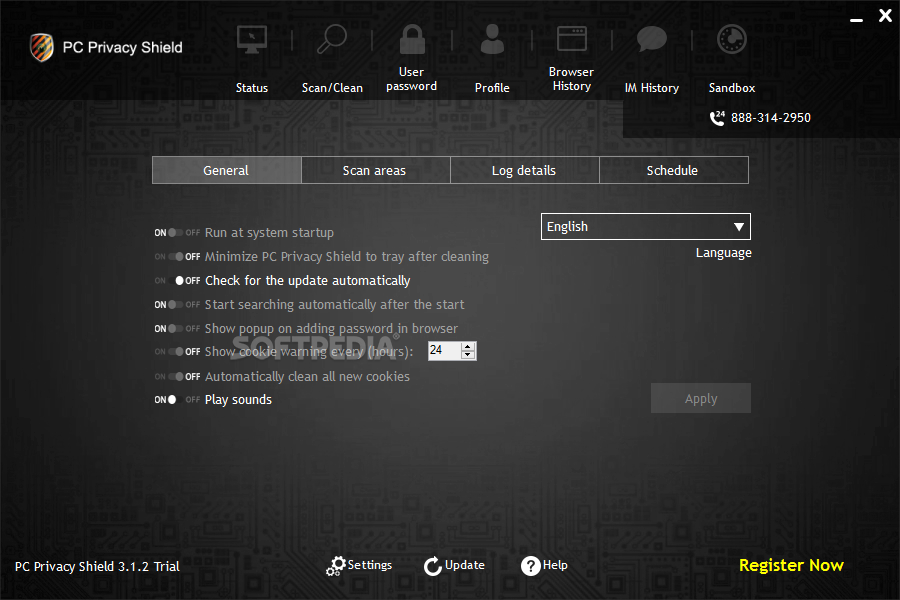This screenshot has width=900, height=600.
Task: Click the Settings gear icon
Action: [336, 566]
